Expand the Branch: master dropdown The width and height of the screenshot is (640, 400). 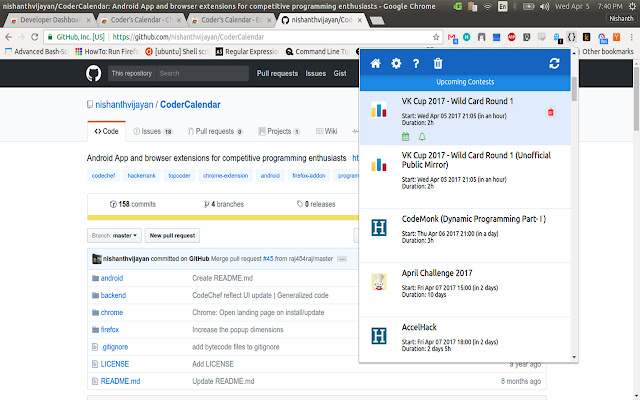click(x=114, y=235)
